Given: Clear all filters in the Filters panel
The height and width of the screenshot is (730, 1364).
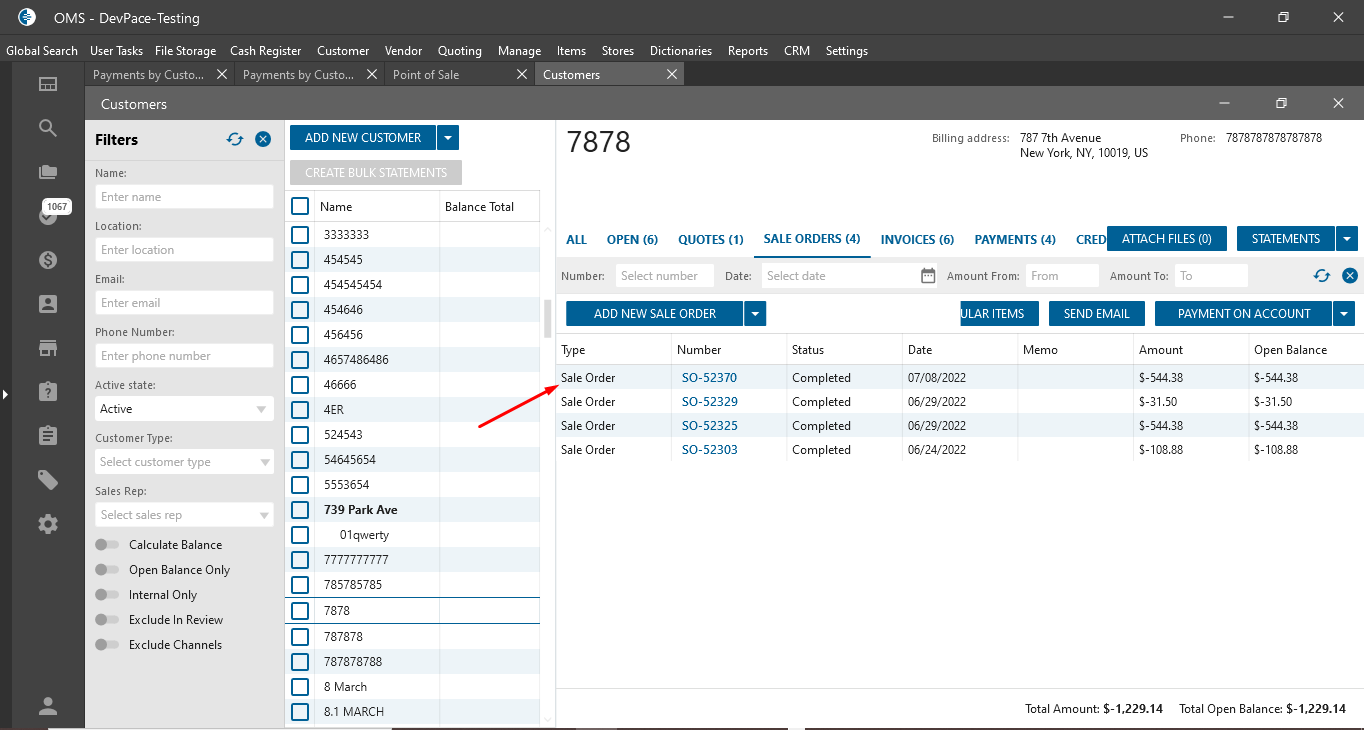Looking at the screenshot, I should pos(263,140).
